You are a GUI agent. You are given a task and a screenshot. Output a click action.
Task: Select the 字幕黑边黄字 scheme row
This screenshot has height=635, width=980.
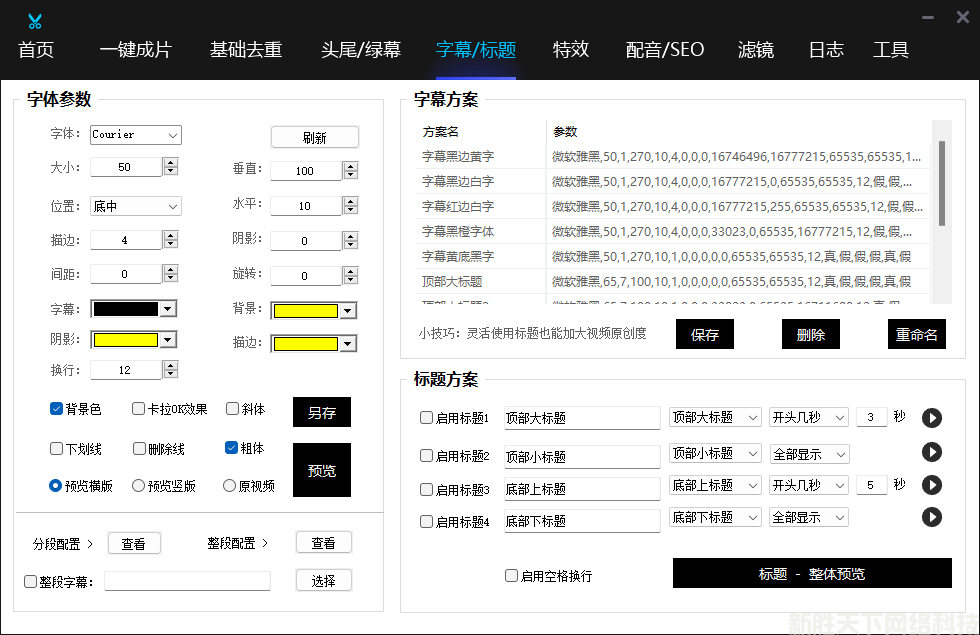pyautogui.click(x=457, y=156)
